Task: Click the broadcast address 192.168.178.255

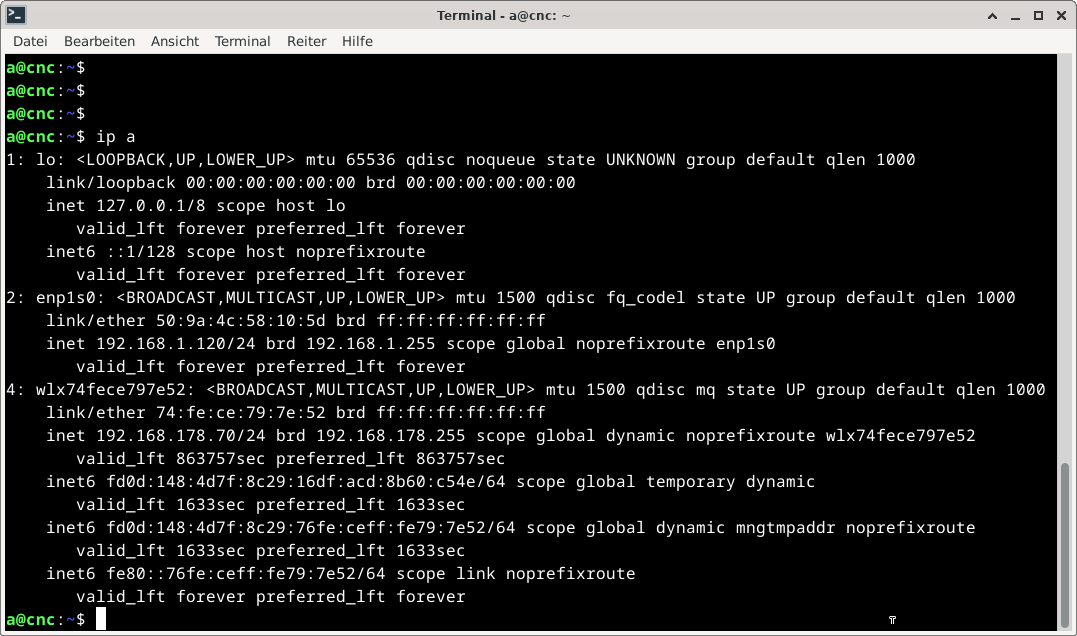Action: [391, 435]
